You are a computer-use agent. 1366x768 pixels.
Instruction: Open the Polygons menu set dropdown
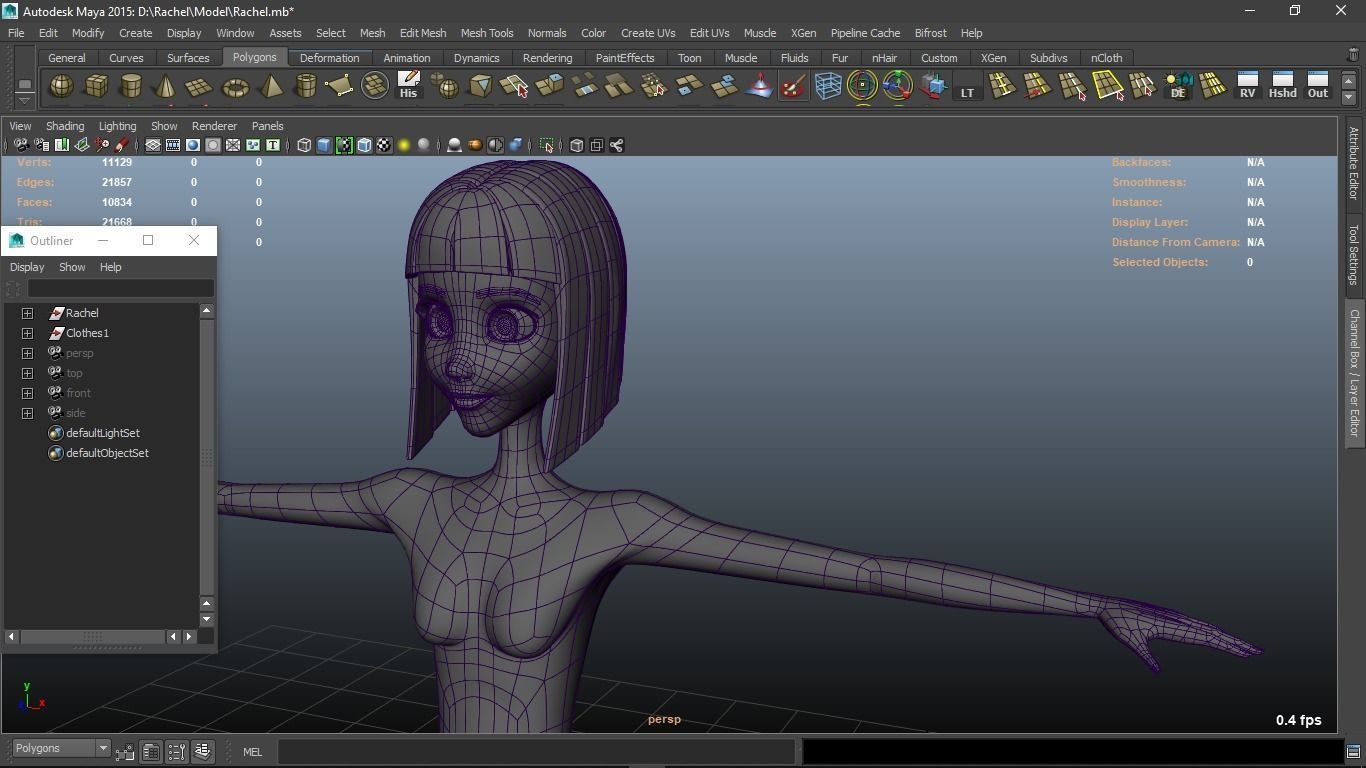60,748
